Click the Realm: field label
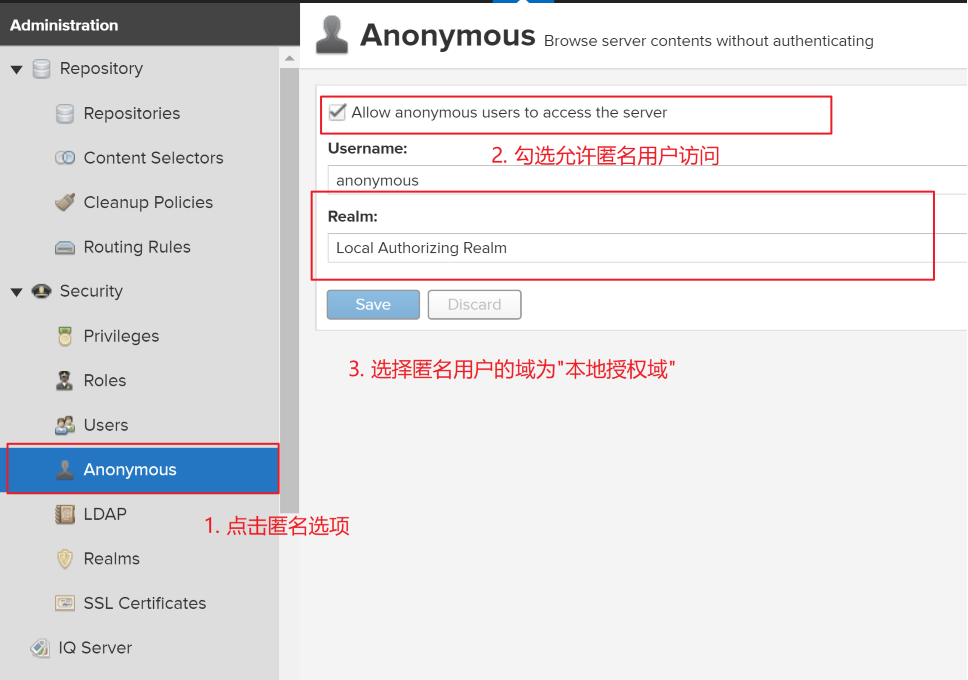 tap(353, 217)
